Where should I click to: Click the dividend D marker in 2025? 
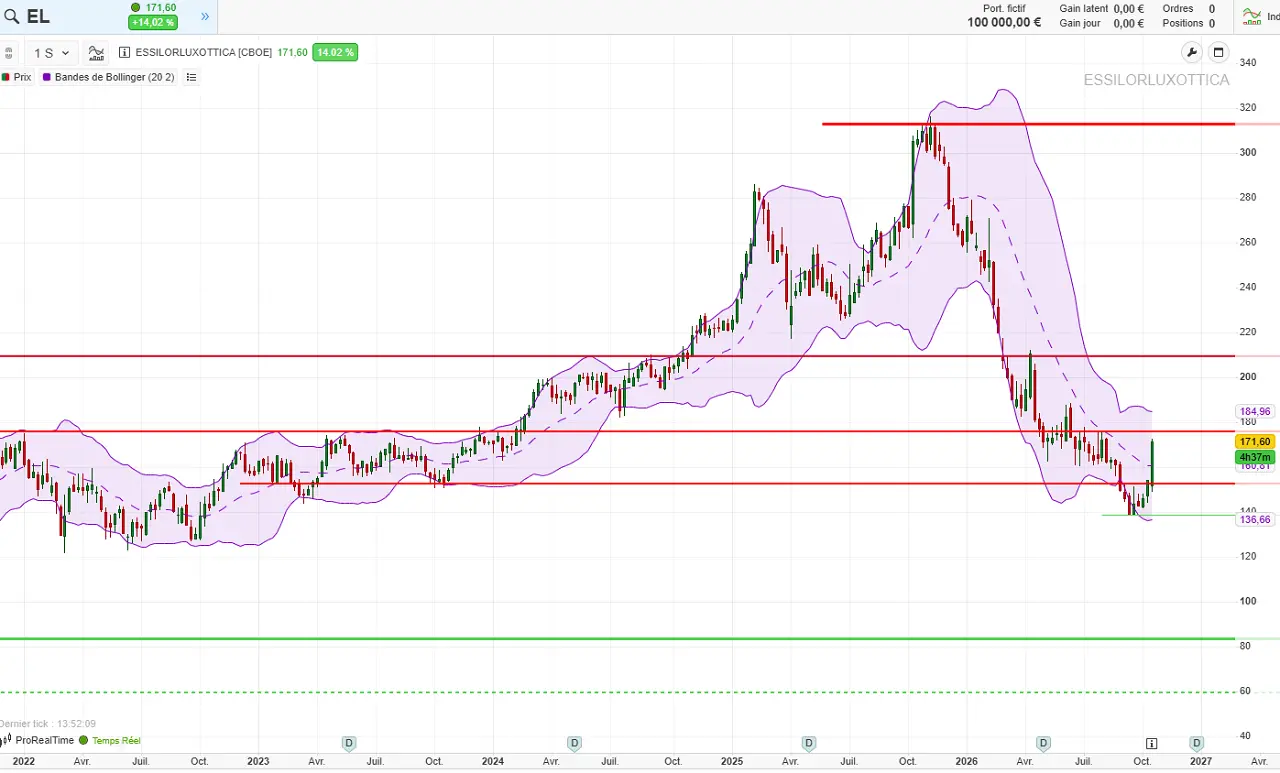click(808, 743)
